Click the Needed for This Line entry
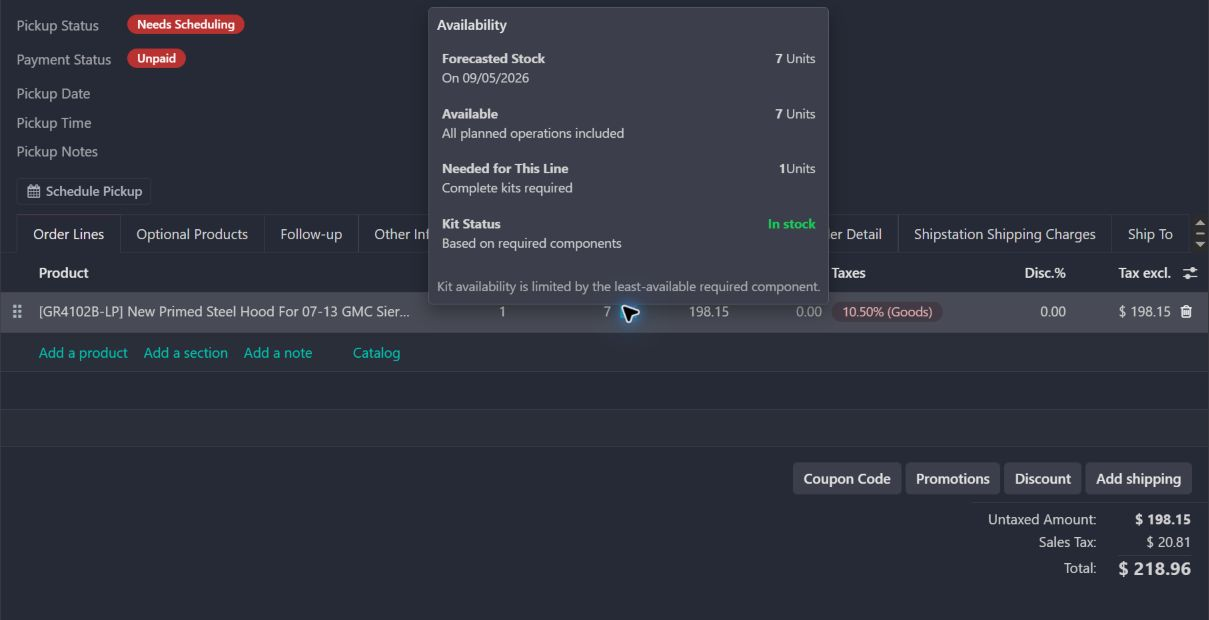The width and height of the screenshot is (1209, 620). click(628, 178)
